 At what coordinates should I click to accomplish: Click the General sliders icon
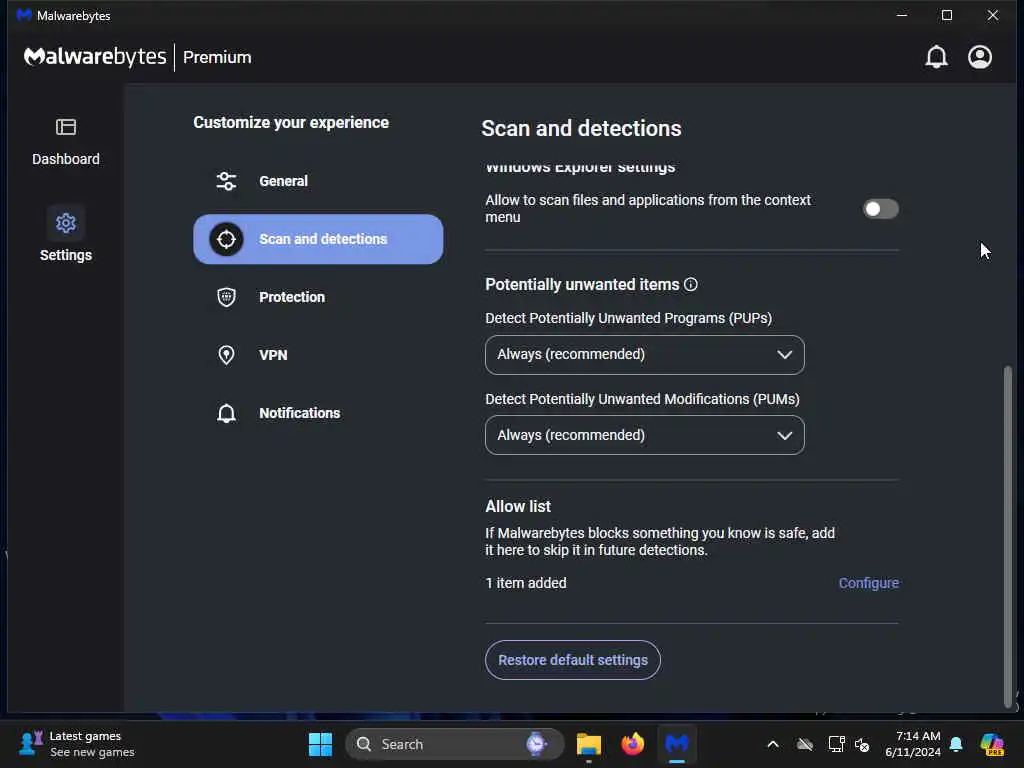coord(226,181)
